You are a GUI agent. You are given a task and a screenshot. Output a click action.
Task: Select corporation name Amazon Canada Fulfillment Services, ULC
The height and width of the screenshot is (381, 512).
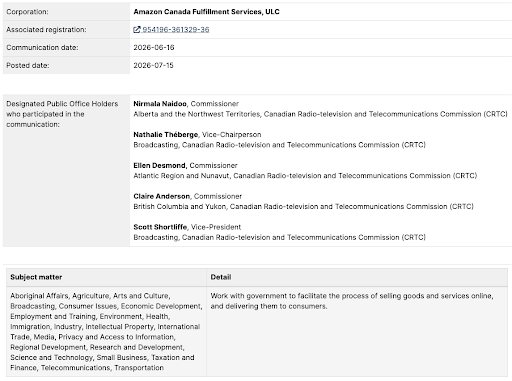[x=206, y=12]
